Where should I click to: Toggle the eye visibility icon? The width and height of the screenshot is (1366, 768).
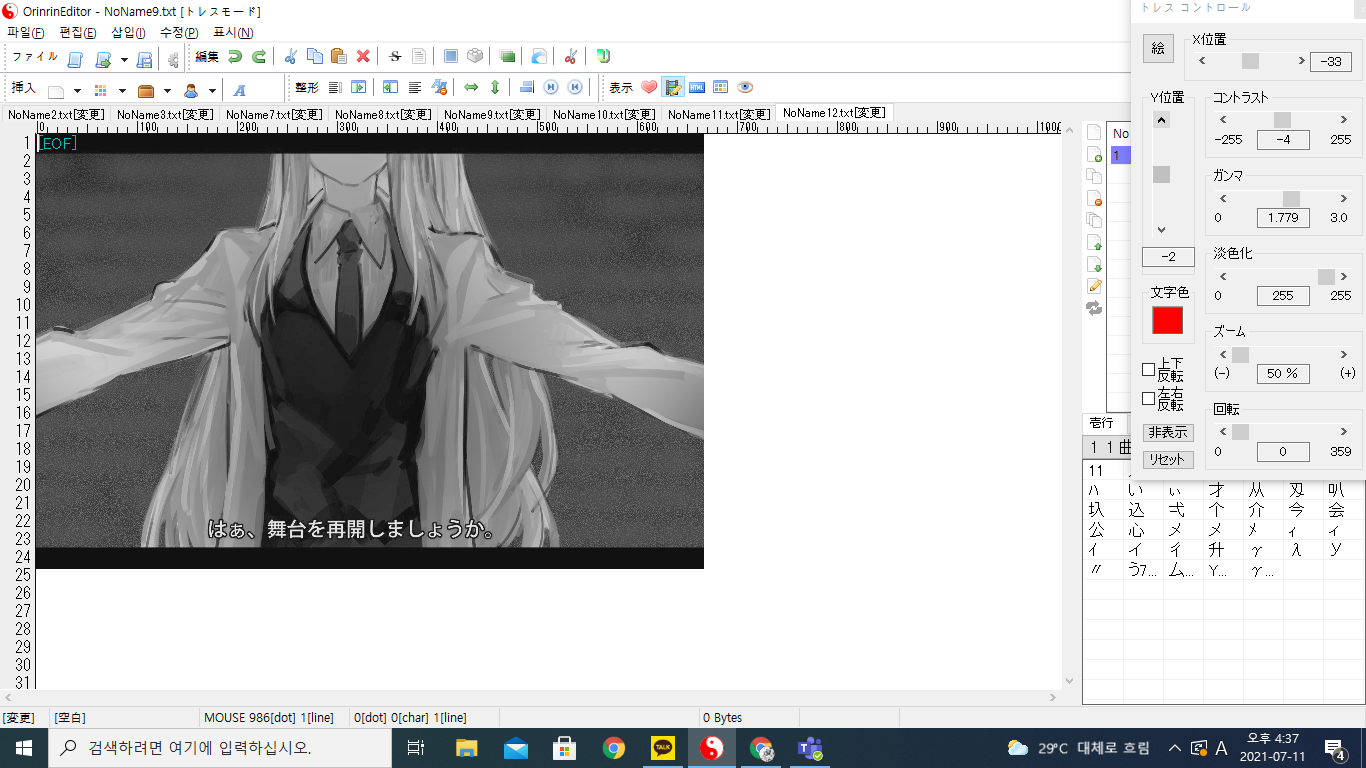(x=745, y=88)
